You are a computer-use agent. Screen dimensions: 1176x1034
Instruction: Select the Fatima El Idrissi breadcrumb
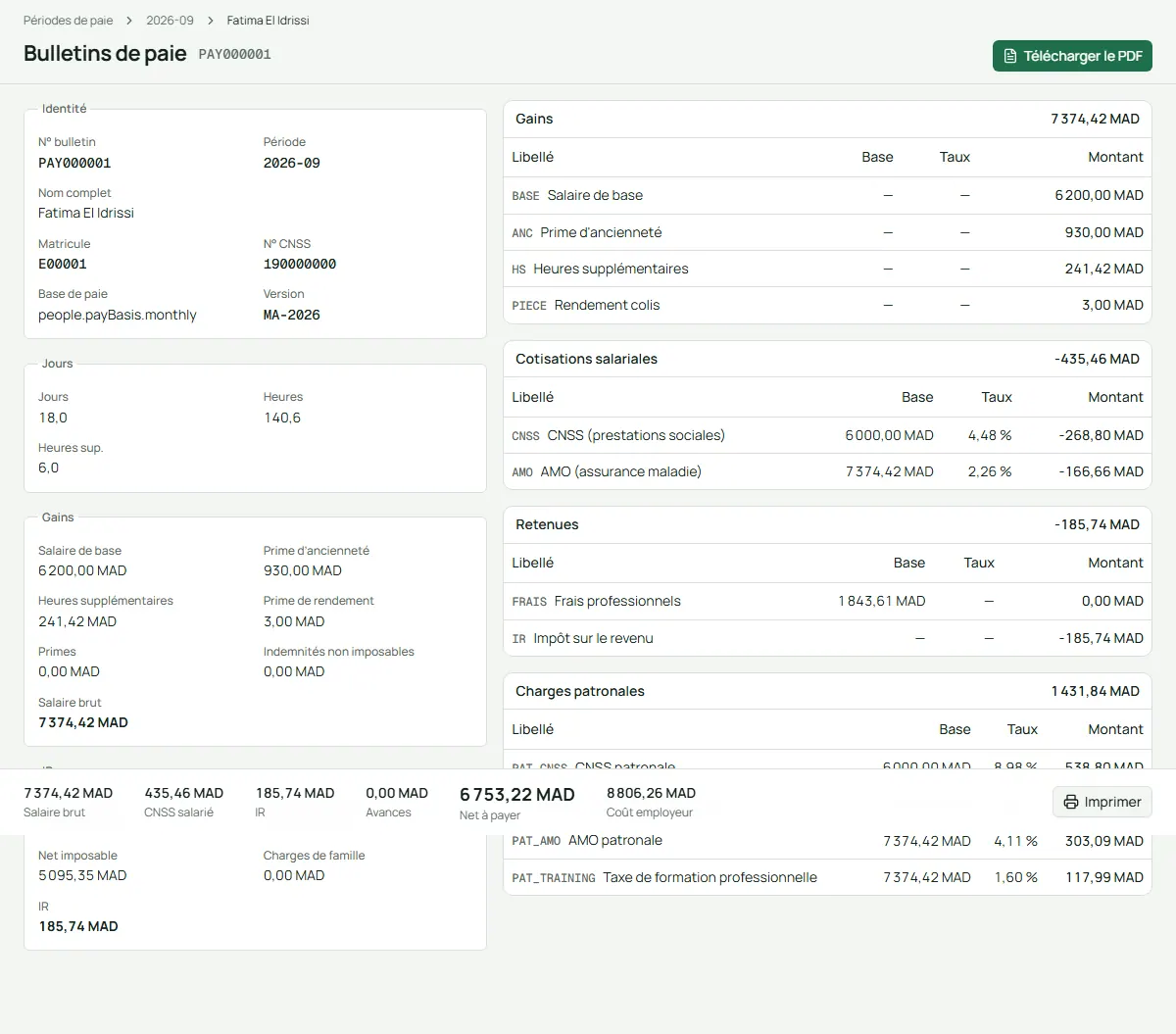point(268,21)
